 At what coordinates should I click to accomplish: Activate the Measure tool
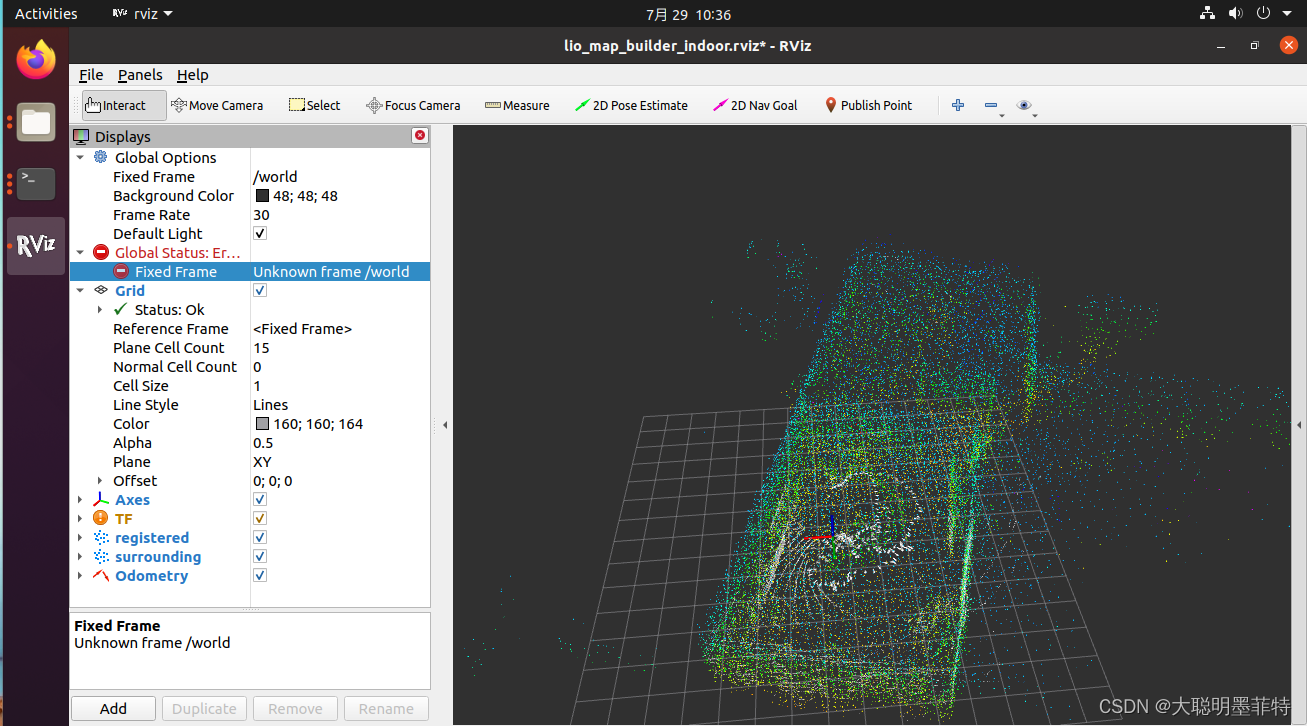coord(517,104)
